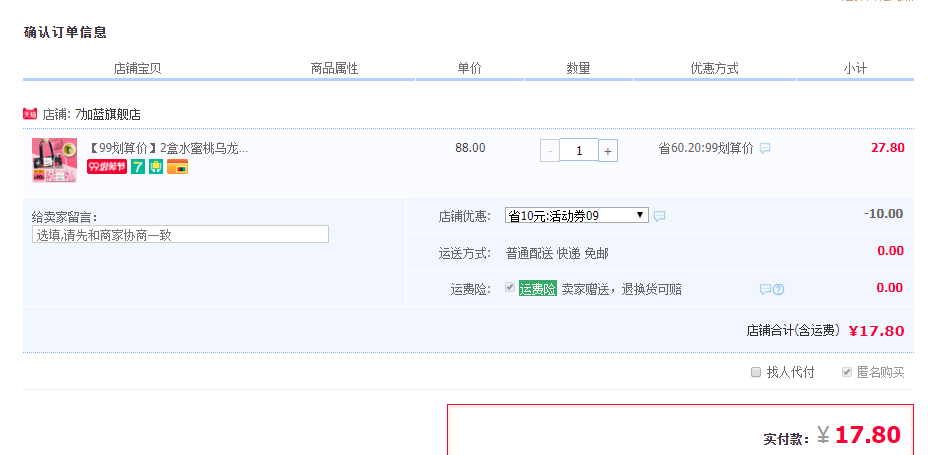Click comment bubble icon beside store coupon dropdown
The height and width of the screenshot is (455, 928).
point(659,216)
